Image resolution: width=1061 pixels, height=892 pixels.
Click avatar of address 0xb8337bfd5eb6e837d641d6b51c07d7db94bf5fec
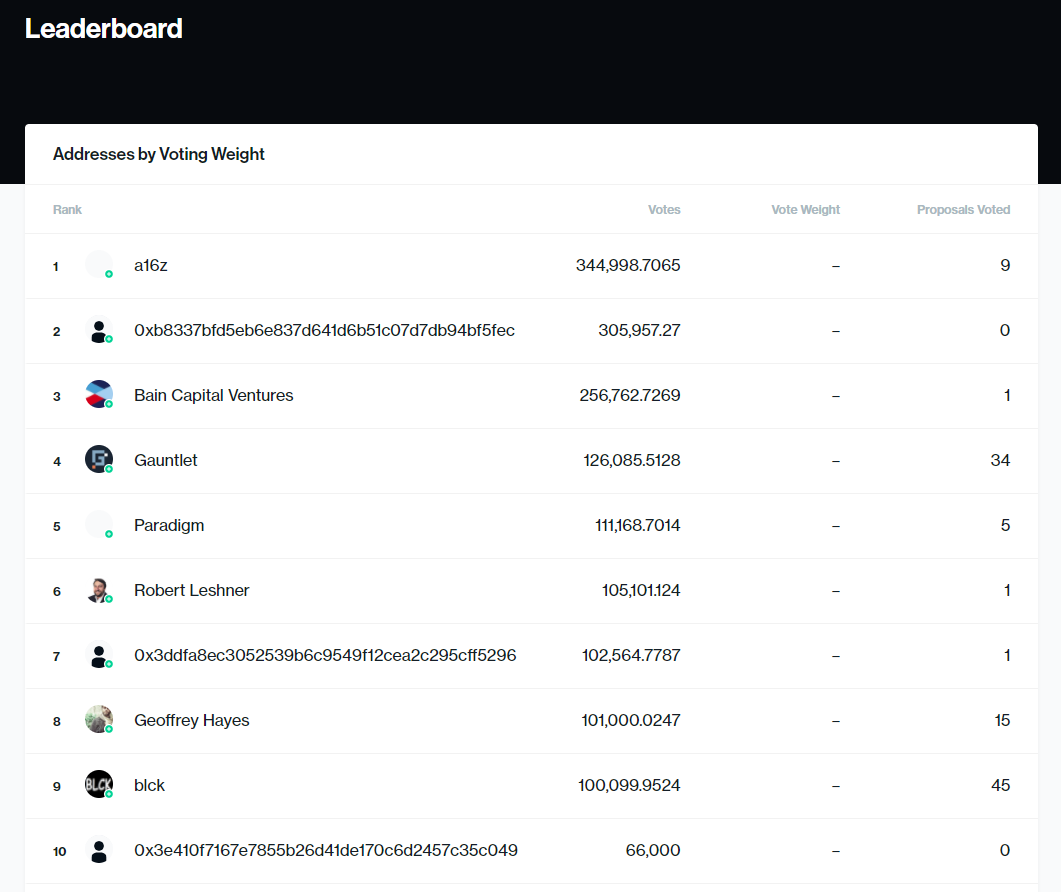(x=99, y=330)
